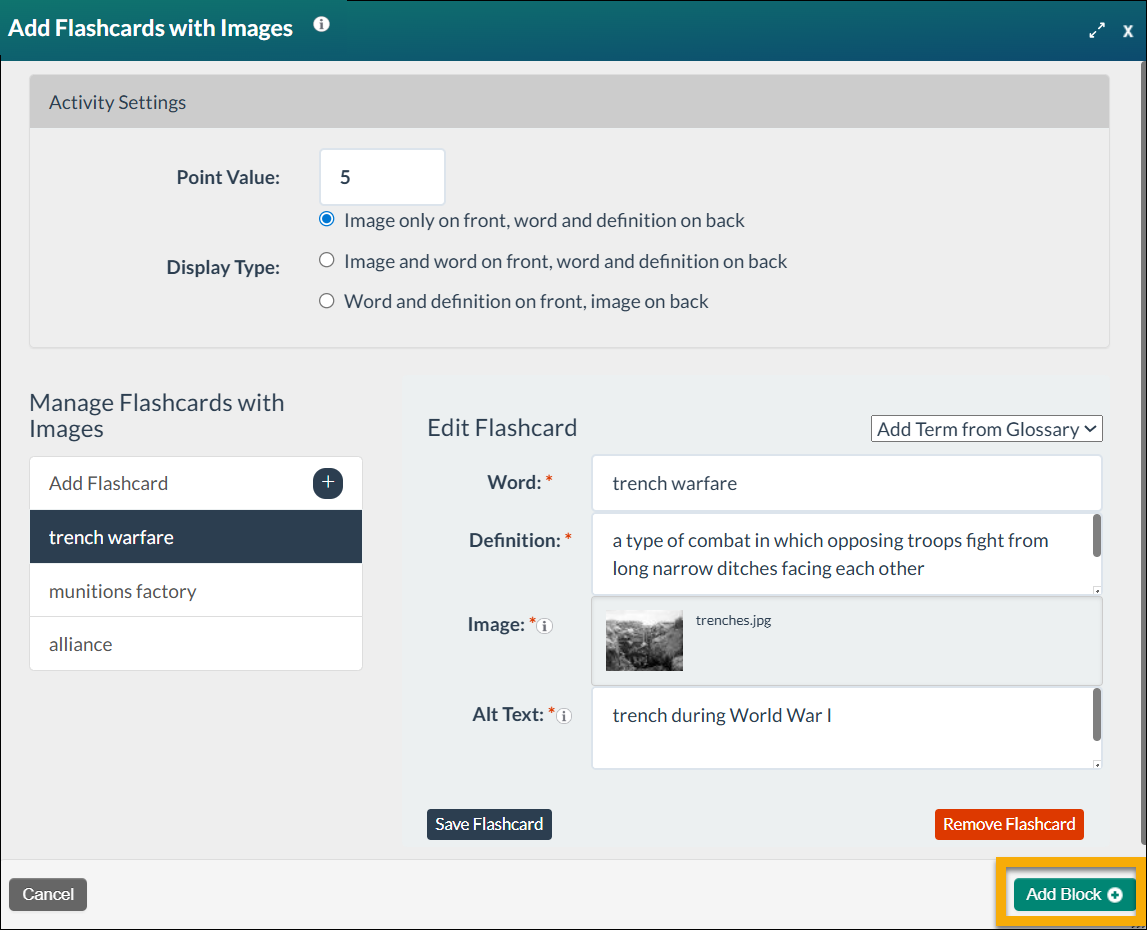Select the alliance flashcard

(196, 644)
